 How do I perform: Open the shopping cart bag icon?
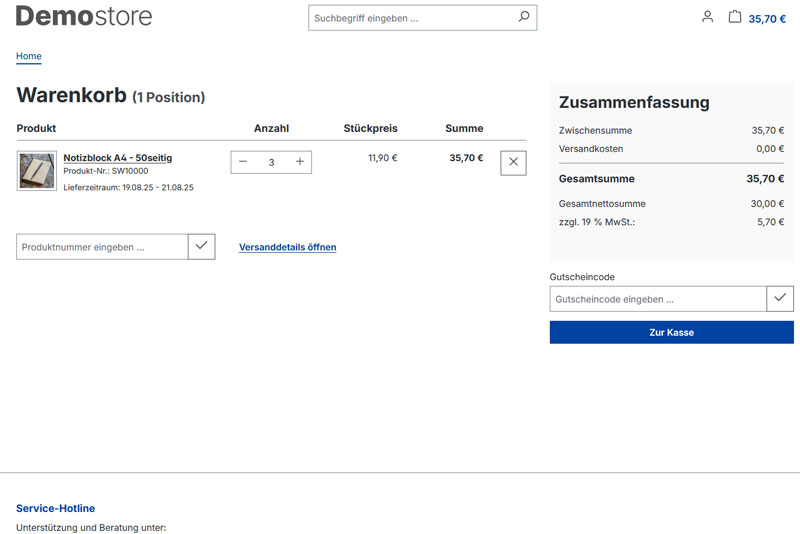click(735, 17)
